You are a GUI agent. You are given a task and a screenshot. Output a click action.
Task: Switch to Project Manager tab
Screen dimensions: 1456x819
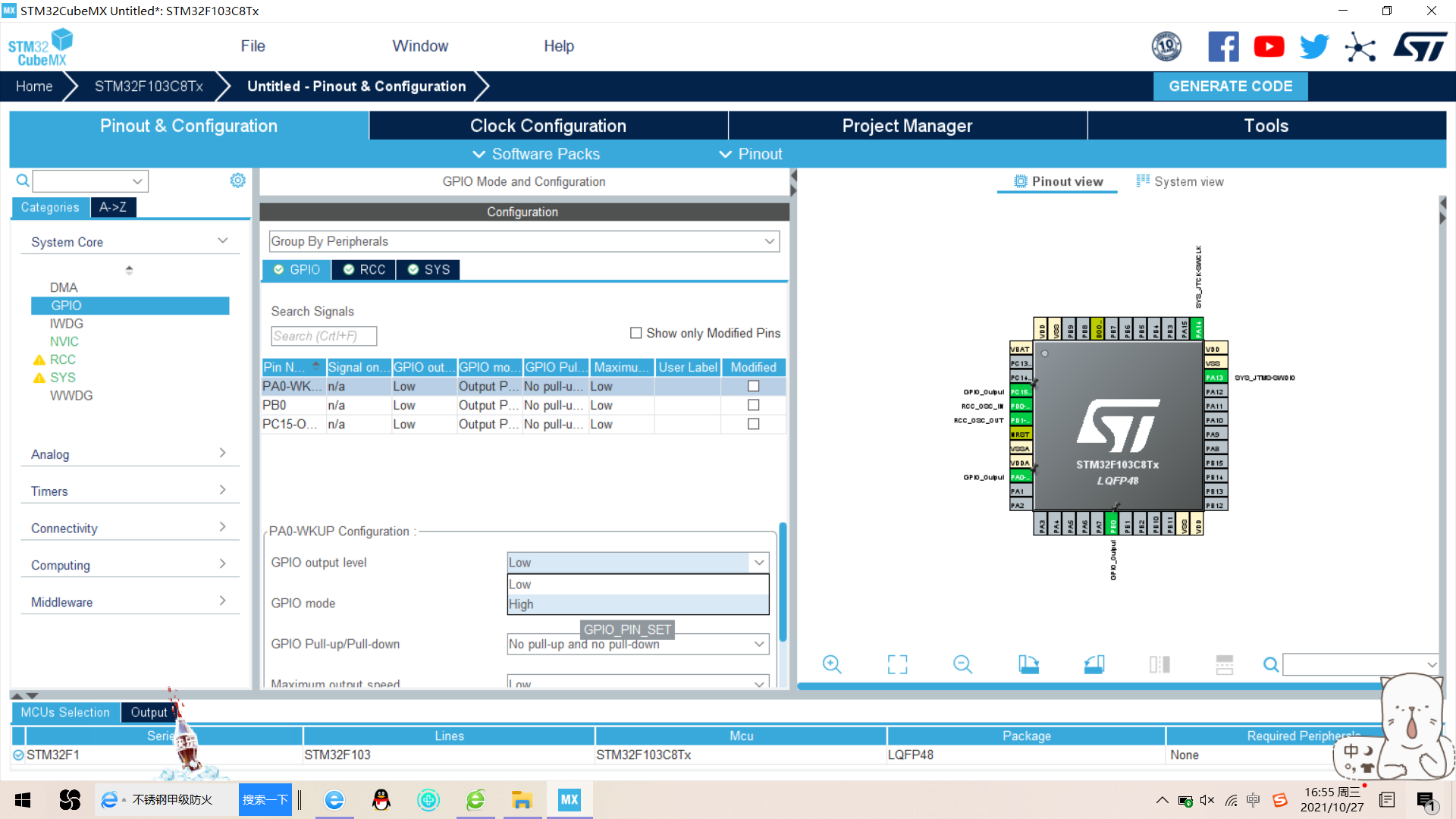[907, 126]
